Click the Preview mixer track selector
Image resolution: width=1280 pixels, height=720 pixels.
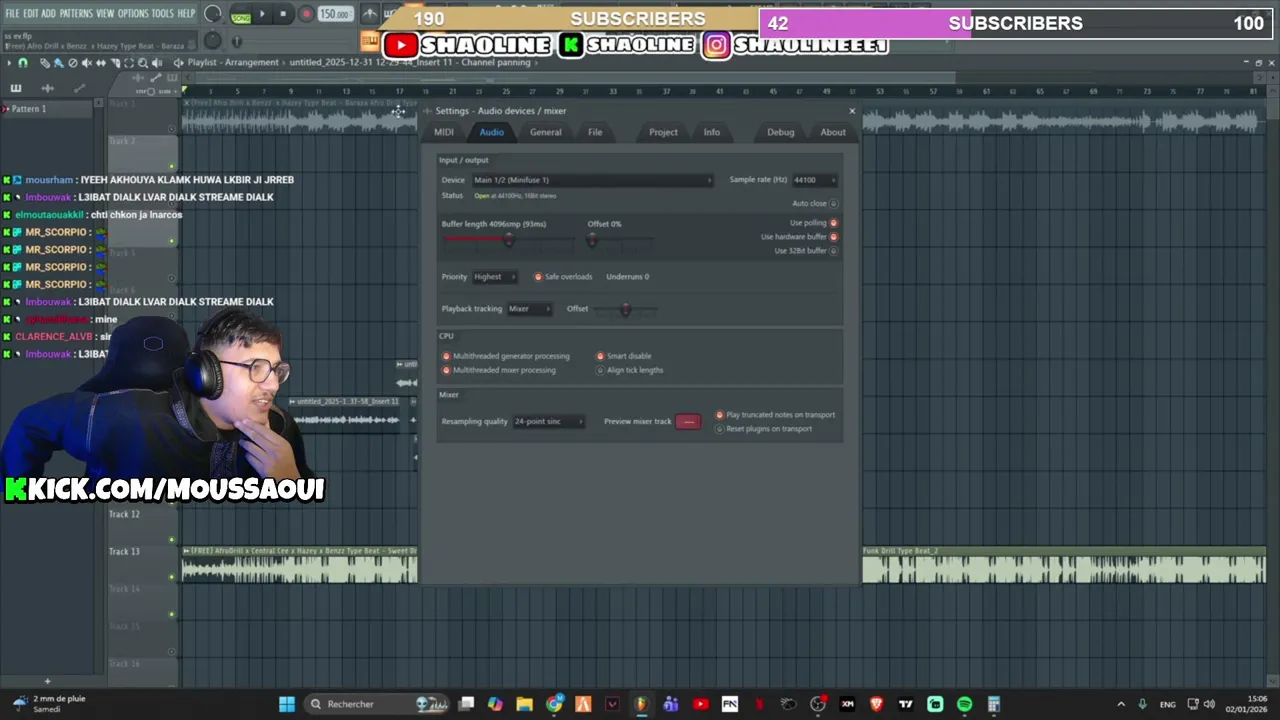tap(688, 422)
